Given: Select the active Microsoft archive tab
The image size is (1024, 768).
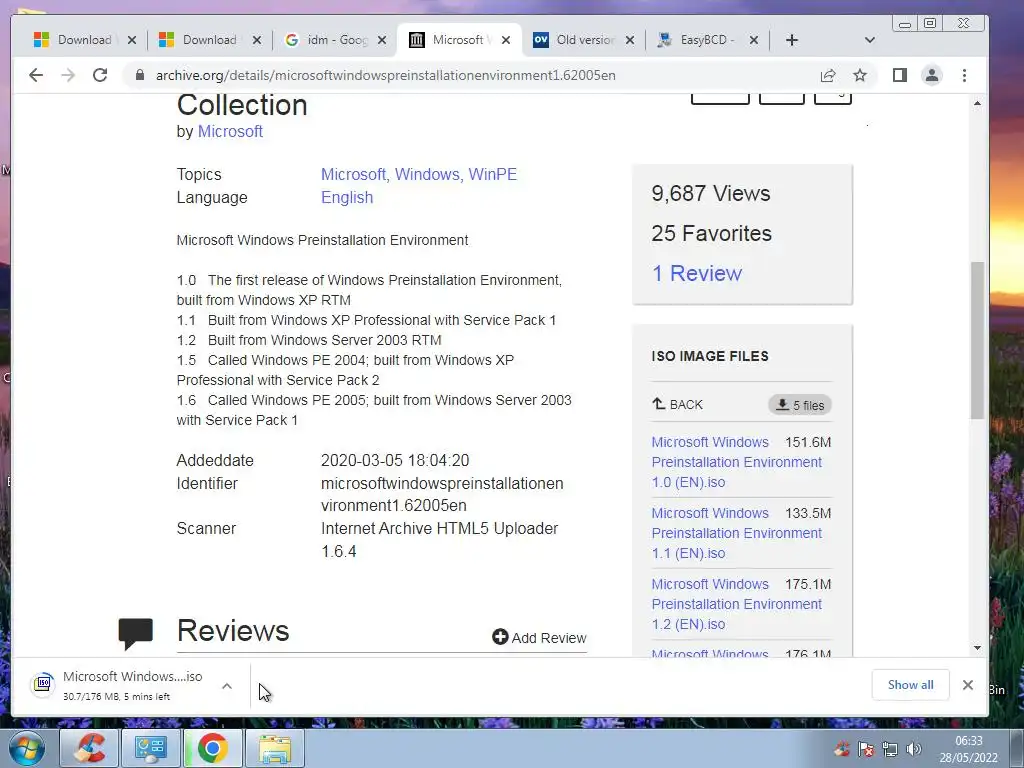Looking at the screenshot, I should (457, 40).
